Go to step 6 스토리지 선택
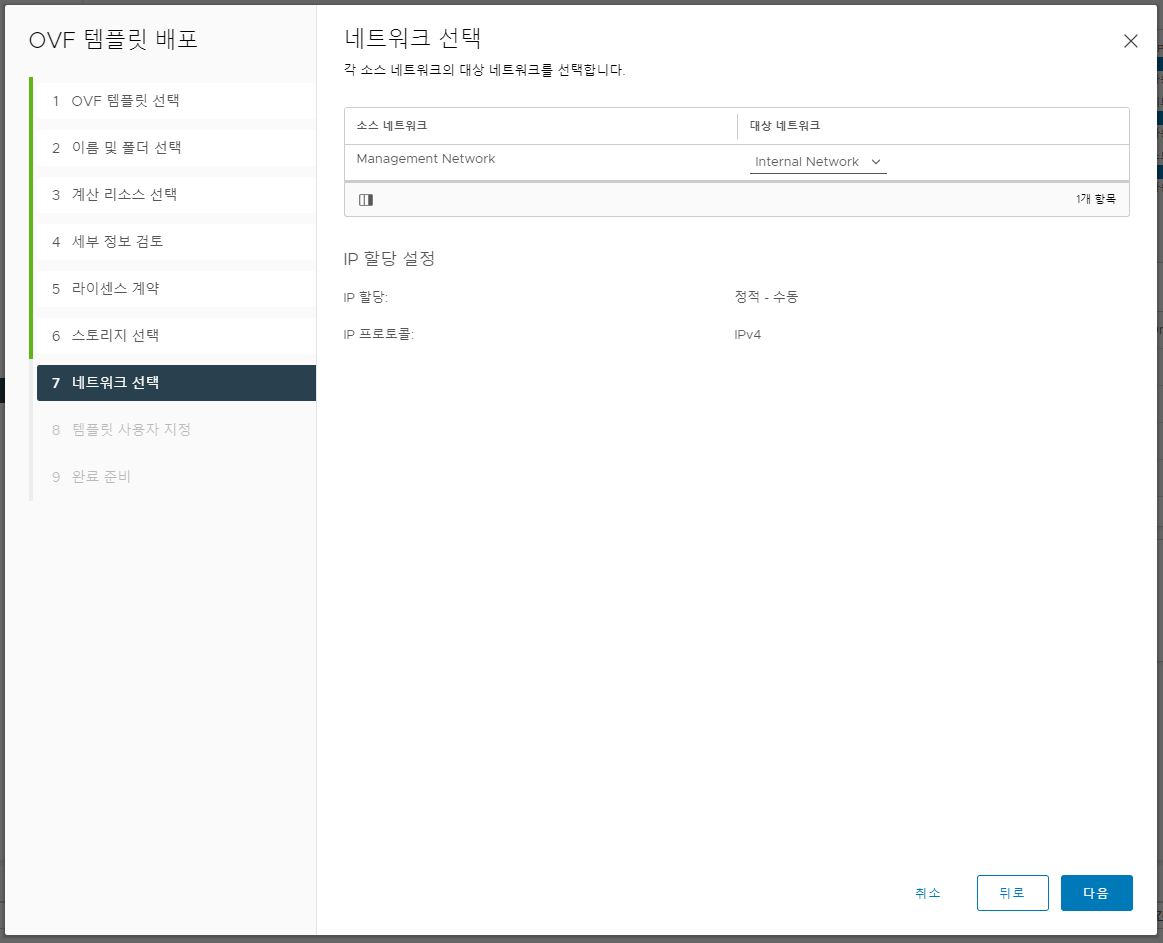 point(177,335)
